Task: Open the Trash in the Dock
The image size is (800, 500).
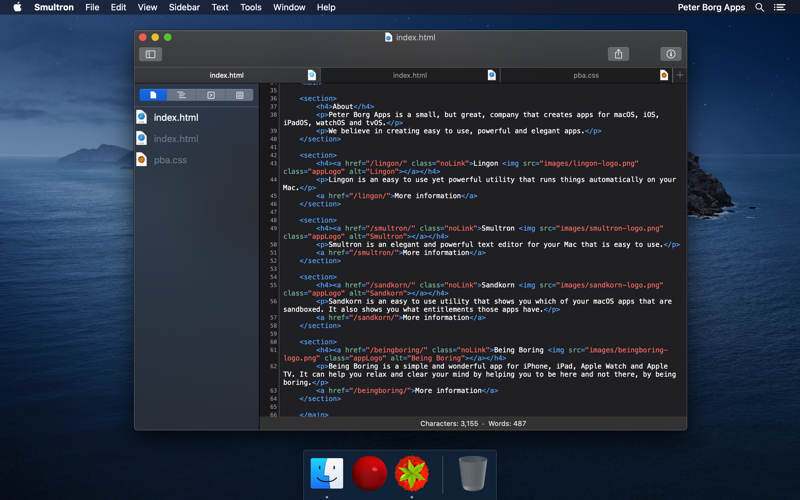Action: [473, 473]
